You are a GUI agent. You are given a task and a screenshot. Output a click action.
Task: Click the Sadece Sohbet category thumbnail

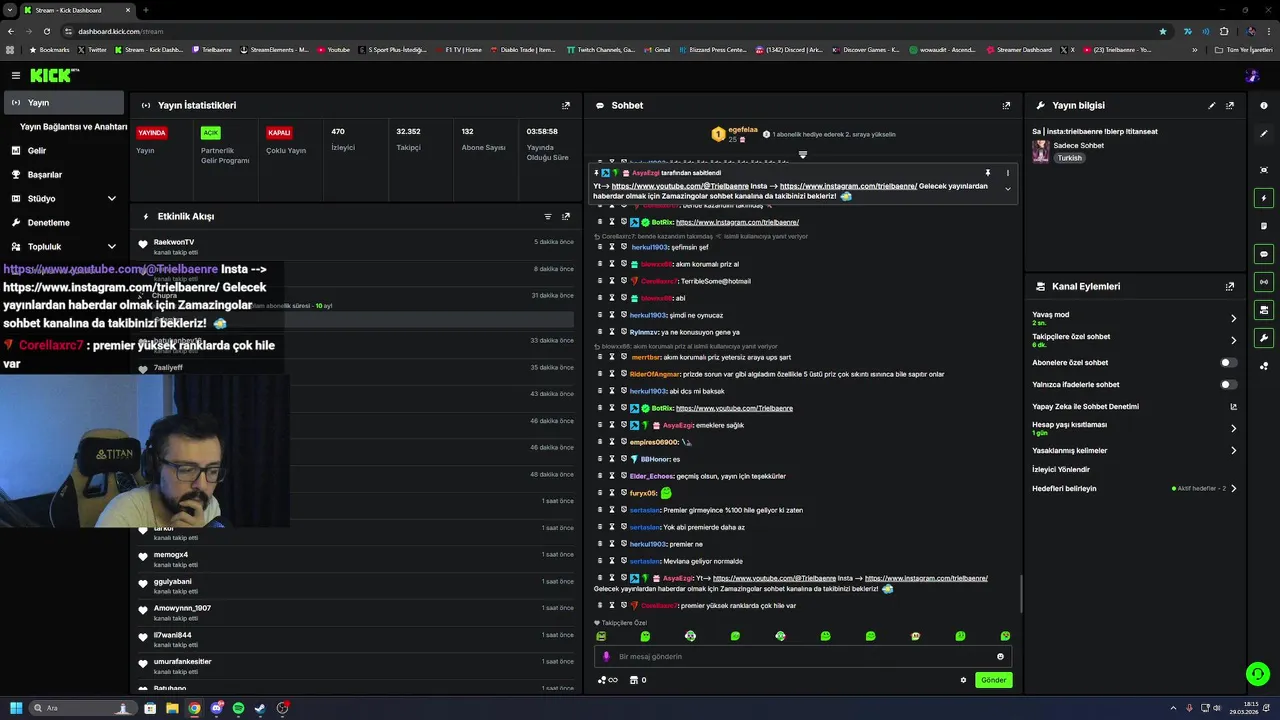1041,152
